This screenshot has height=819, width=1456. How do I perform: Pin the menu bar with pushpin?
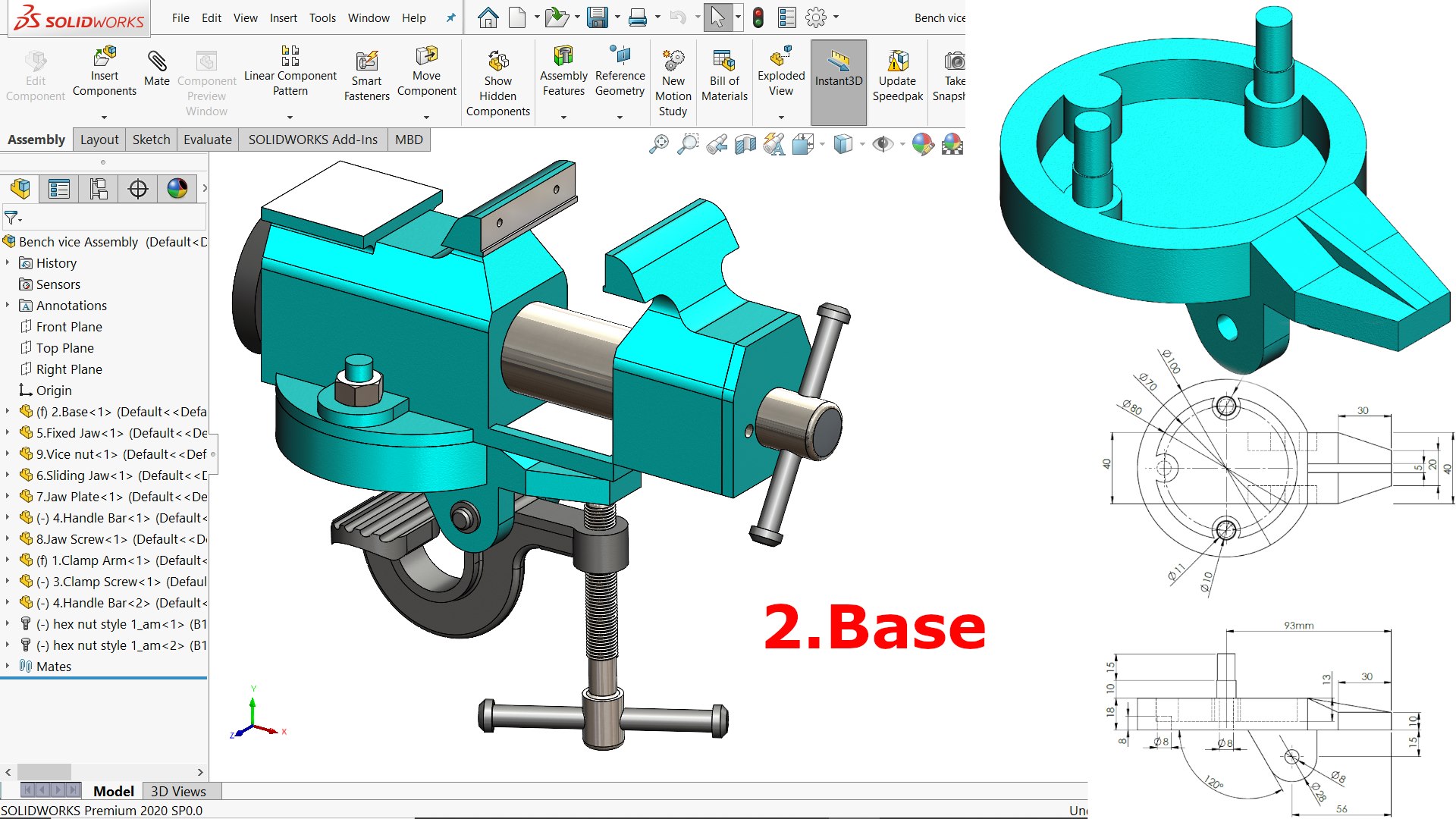coord(450,17)
